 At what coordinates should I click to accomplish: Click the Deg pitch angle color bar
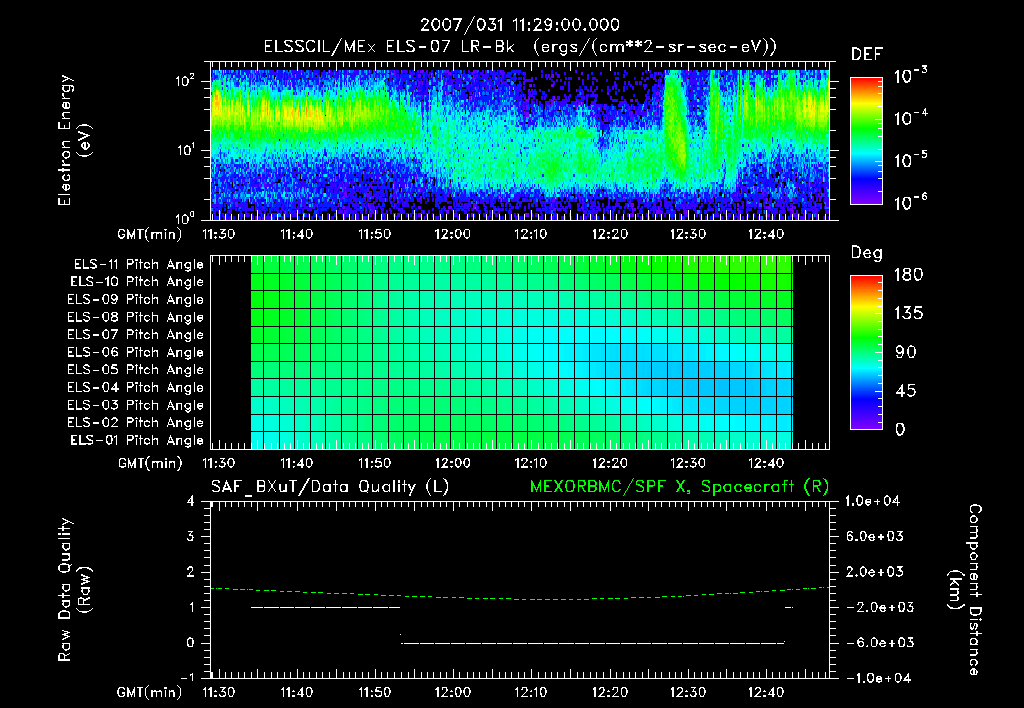click(866, 352)
